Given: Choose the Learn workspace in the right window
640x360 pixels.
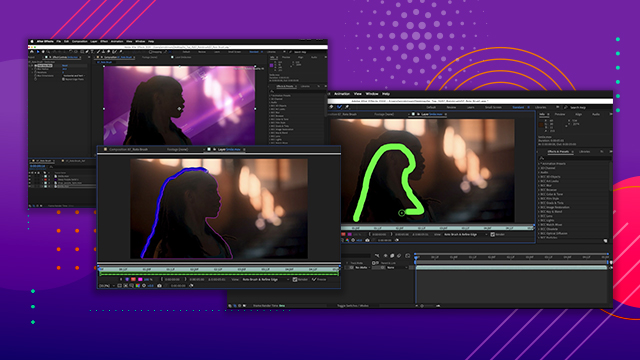Looking at the screenshot, I should click(471, 107).
